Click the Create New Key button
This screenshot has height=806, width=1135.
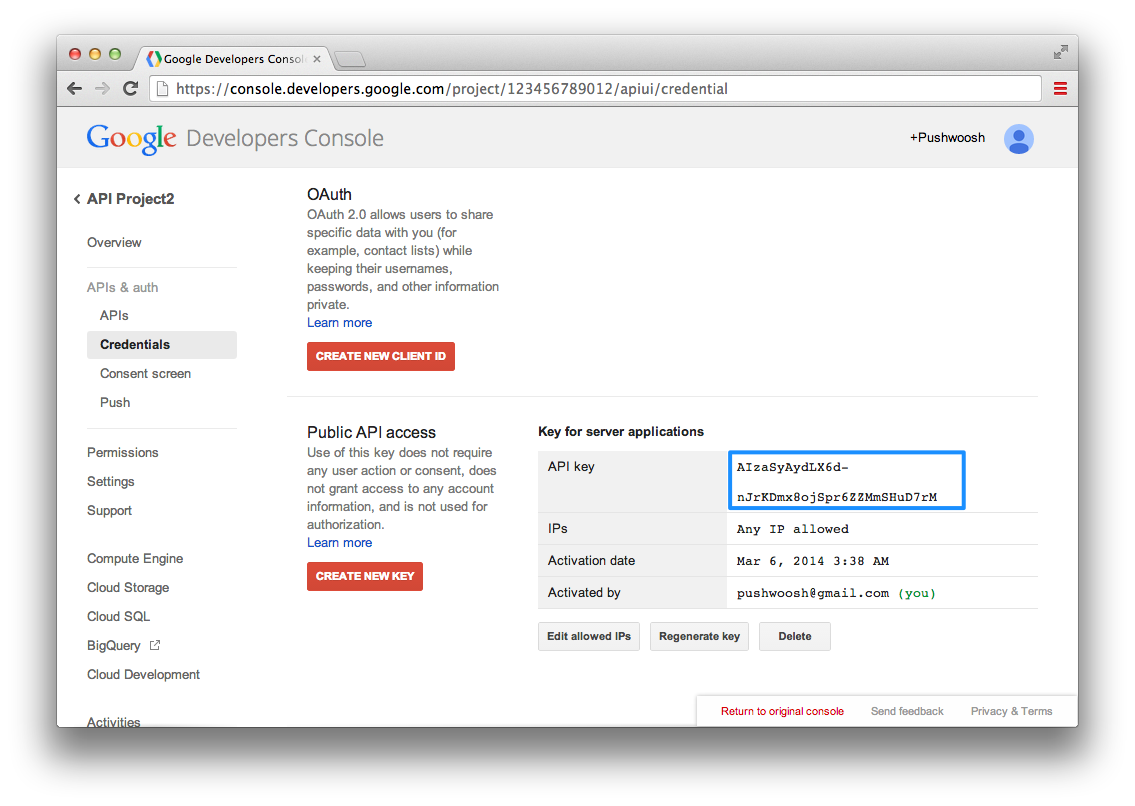365,576
